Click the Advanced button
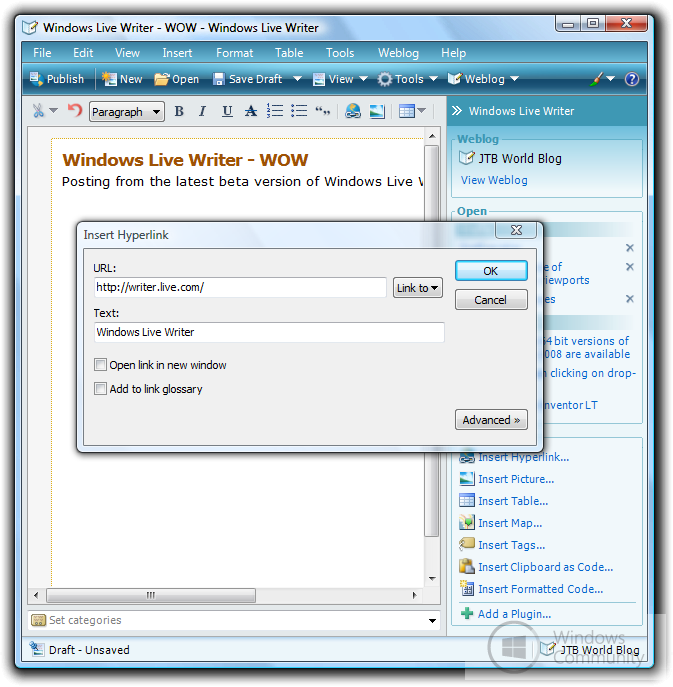This screenshot has width=673, height=687. [491, 420]
